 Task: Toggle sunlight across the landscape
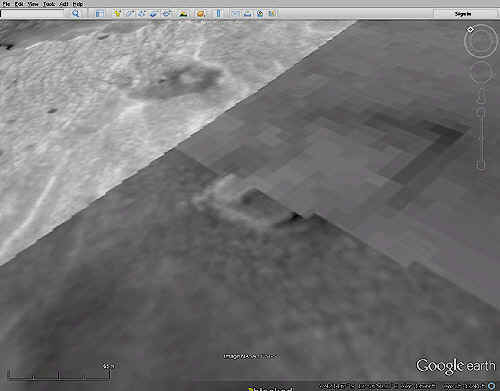pos(183,13)
